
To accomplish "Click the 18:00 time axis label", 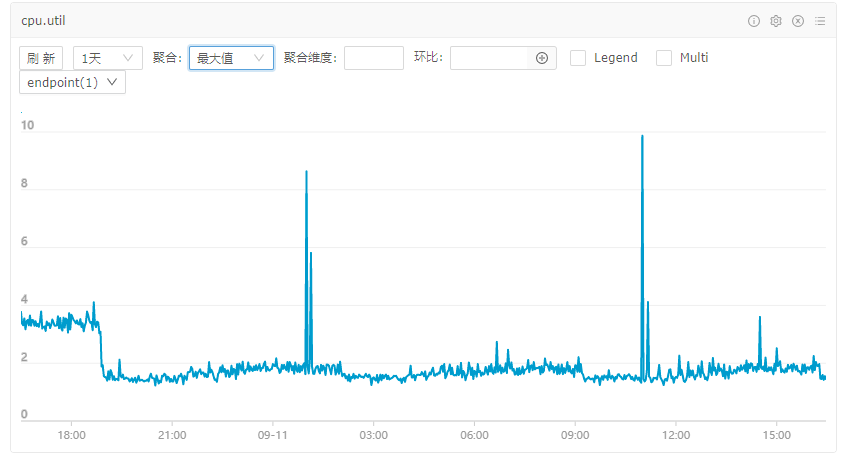I will [x=71, y=435].
